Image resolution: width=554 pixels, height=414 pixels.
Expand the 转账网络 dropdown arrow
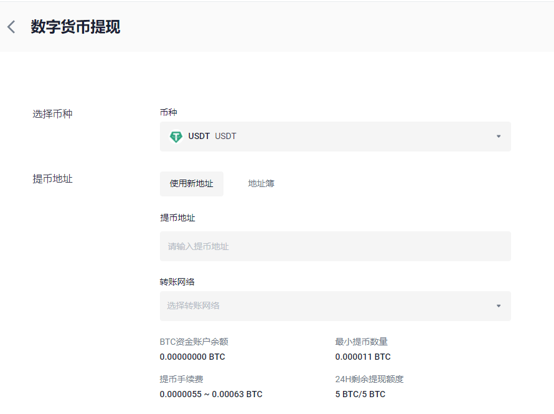499,306
